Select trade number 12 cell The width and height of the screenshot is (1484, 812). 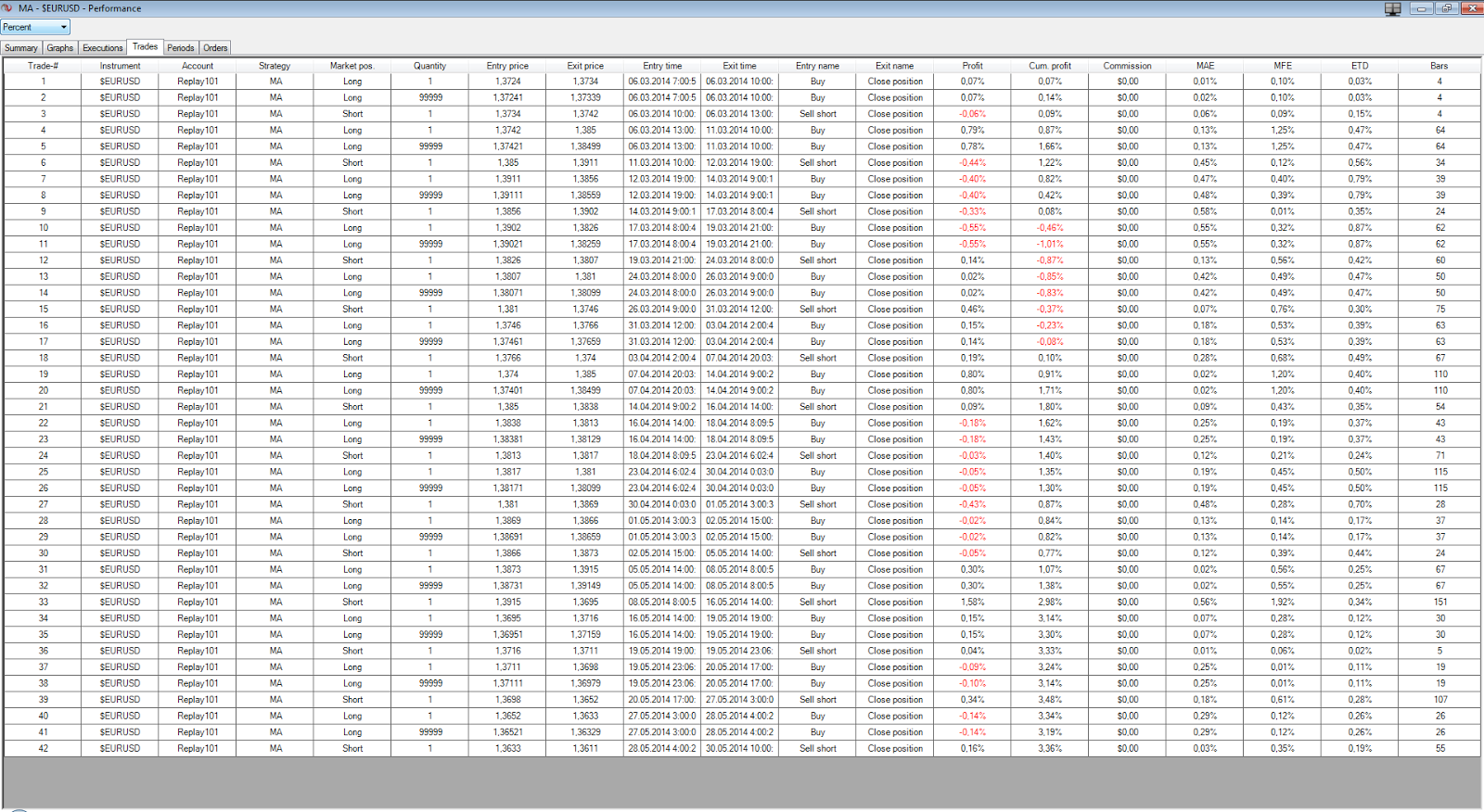click(43, 260)
